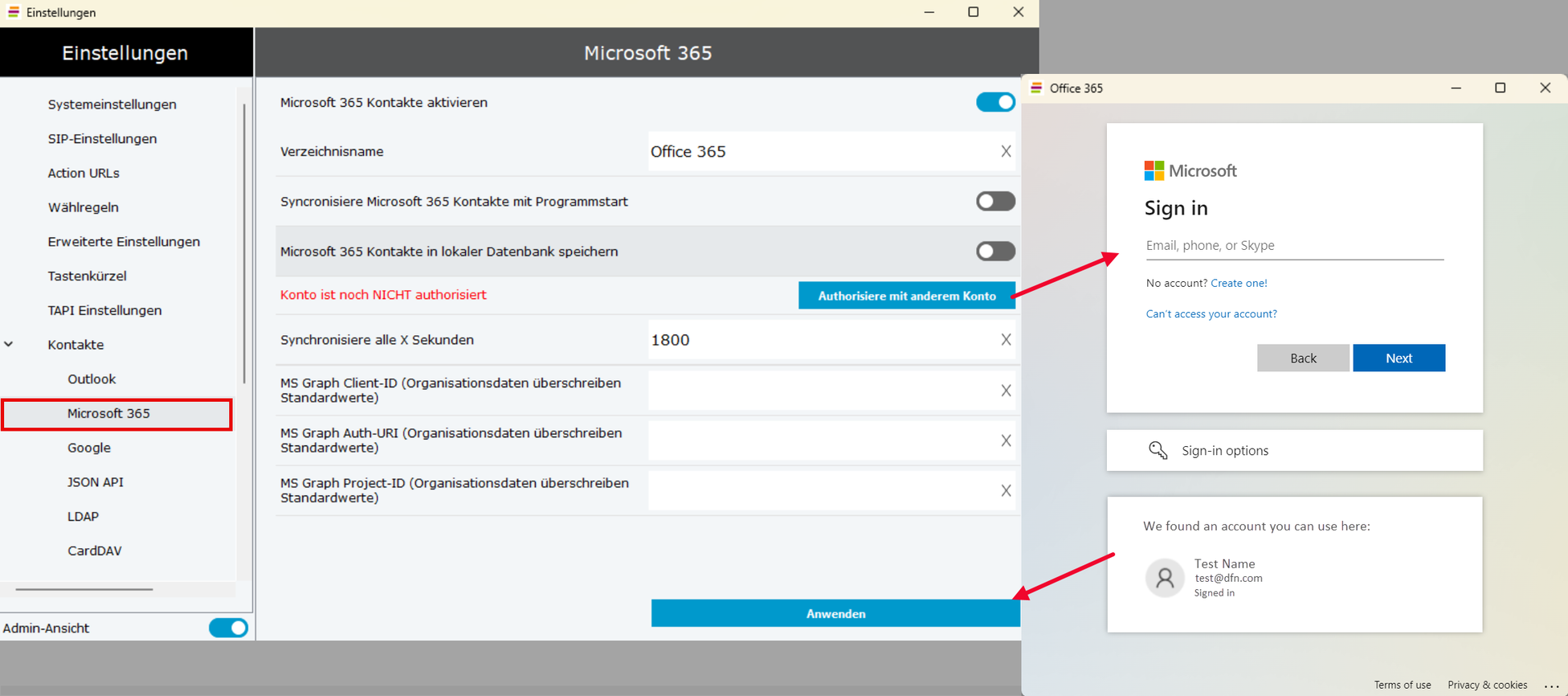The width and height of the screenshot is (1568, 696).
Task: Click the key icon in Sign-in options
Action: tap(1158, 450)
